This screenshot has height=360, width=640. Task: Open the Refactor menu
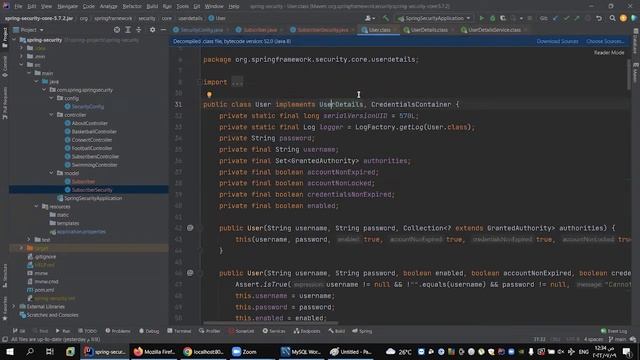click(132, 7)
